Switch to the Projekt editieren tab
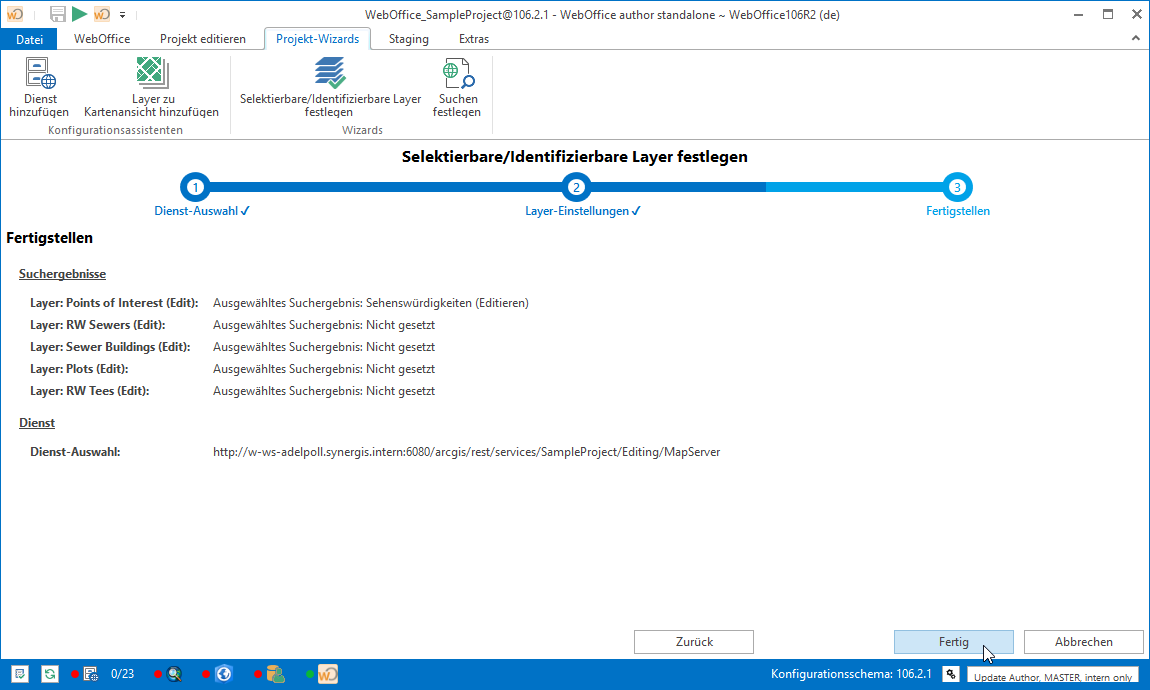 (x=202, y=39)
